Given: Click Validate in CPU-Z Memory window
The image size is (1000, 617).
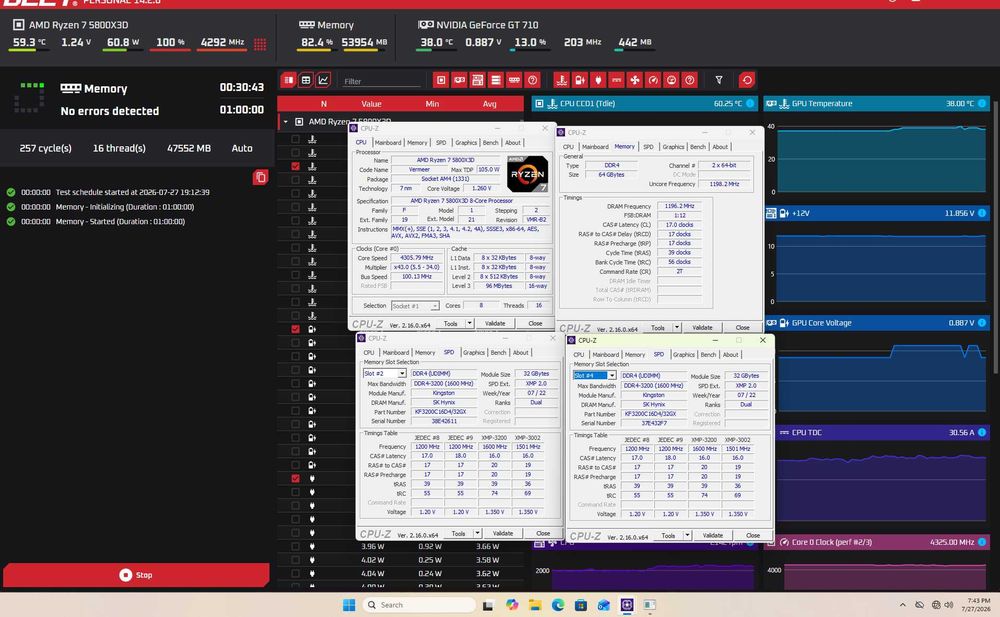Looking at the screenshot, I should click(x=702, y=327).
